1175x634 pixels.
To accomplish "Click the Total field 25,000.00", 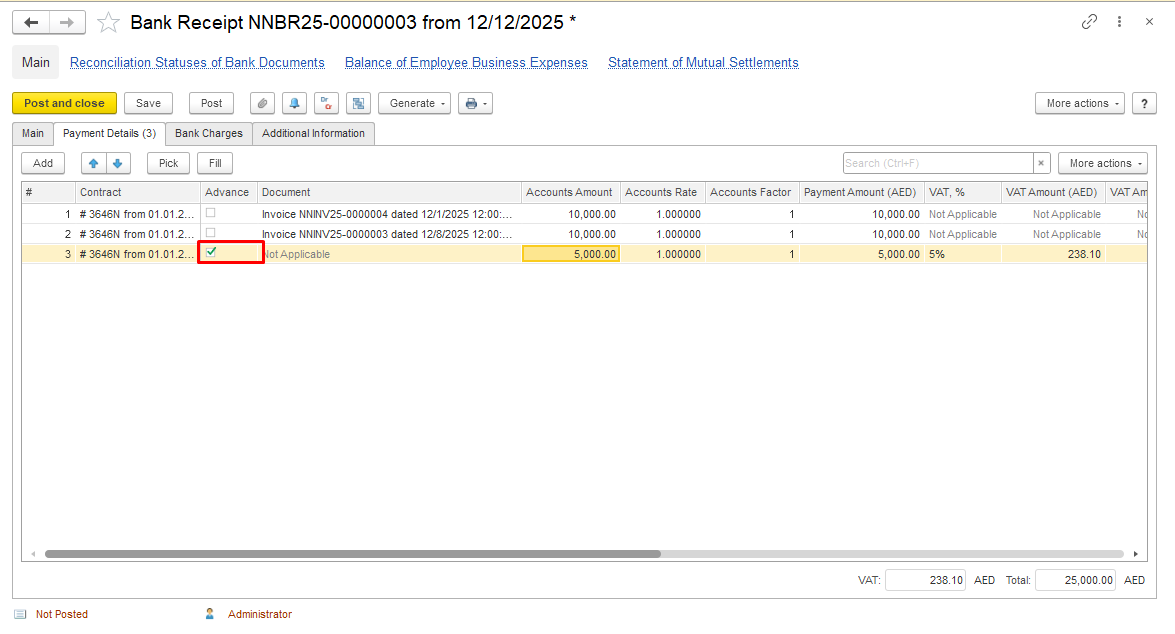I will (x=1075, y=580).
